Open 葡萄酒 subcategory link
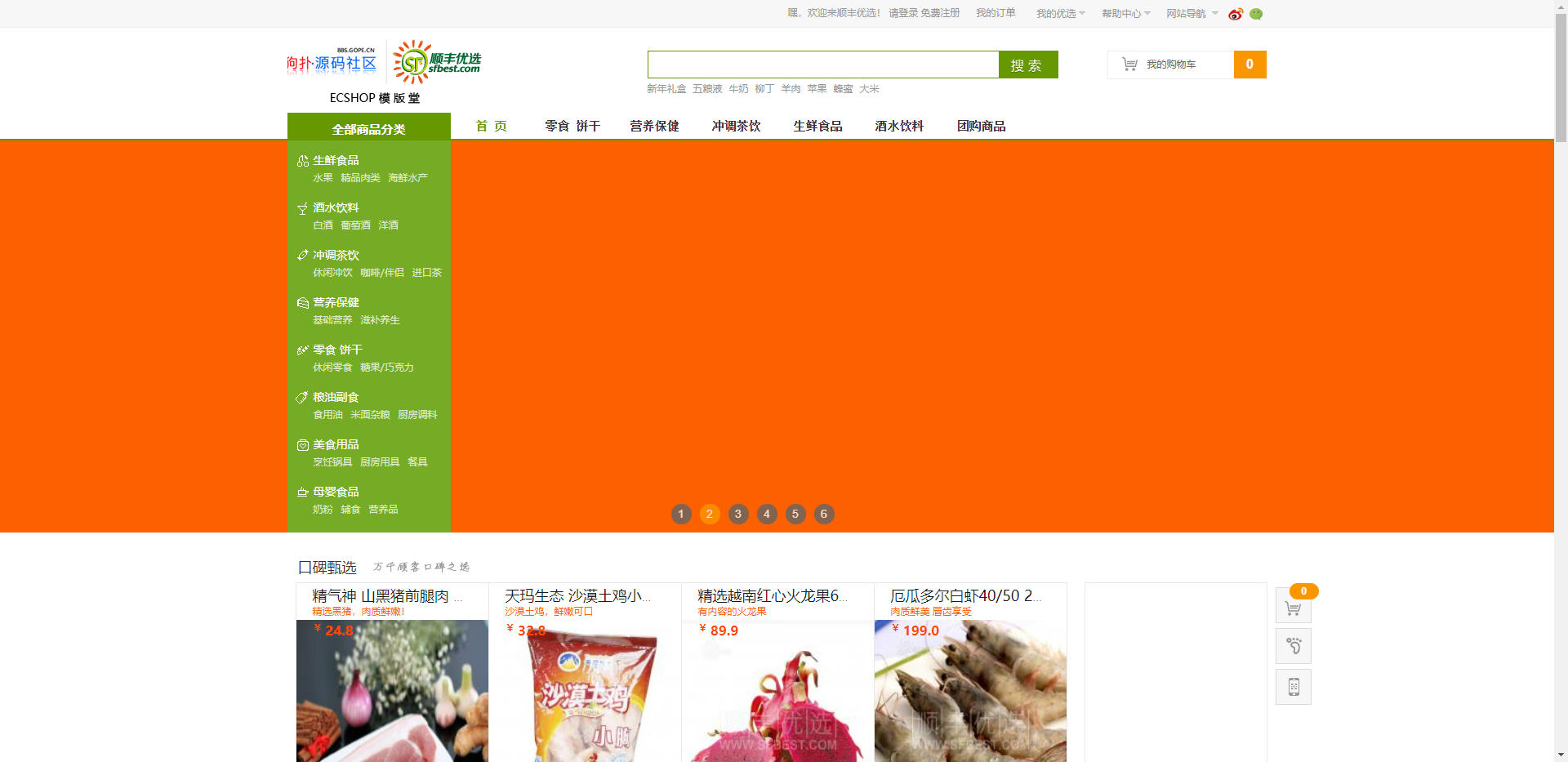The image size is (1568, 762). (355, 225)
